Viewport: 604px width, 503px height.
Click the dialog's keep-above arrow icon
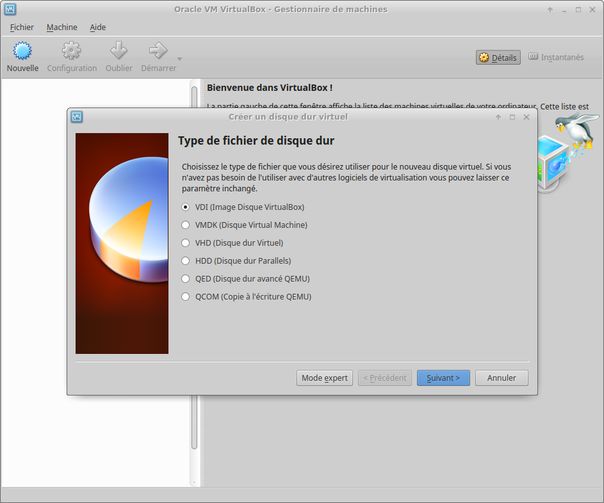(498, 117)
